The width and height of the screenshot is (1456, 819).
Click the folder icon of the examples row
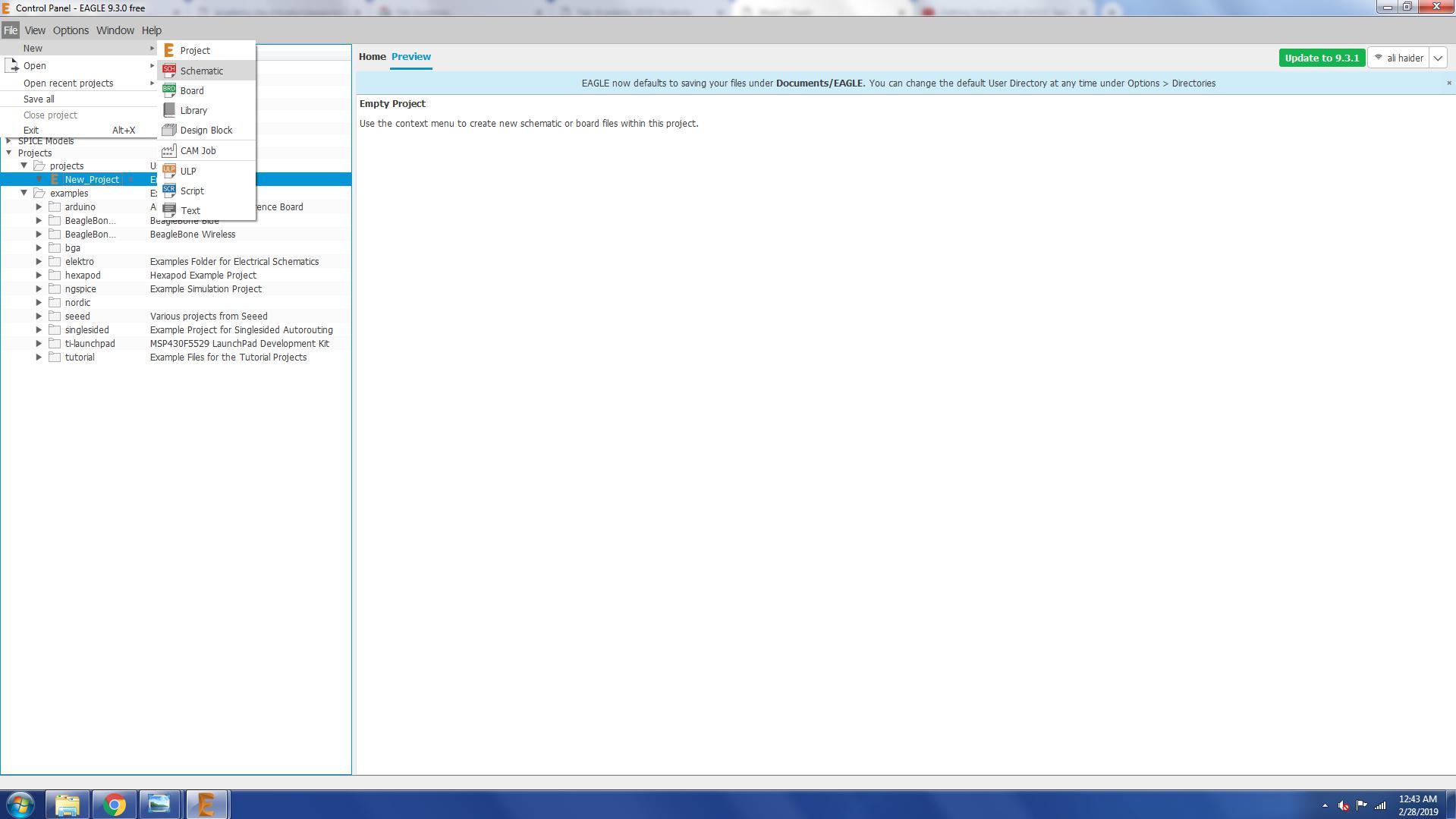point(39,193)
